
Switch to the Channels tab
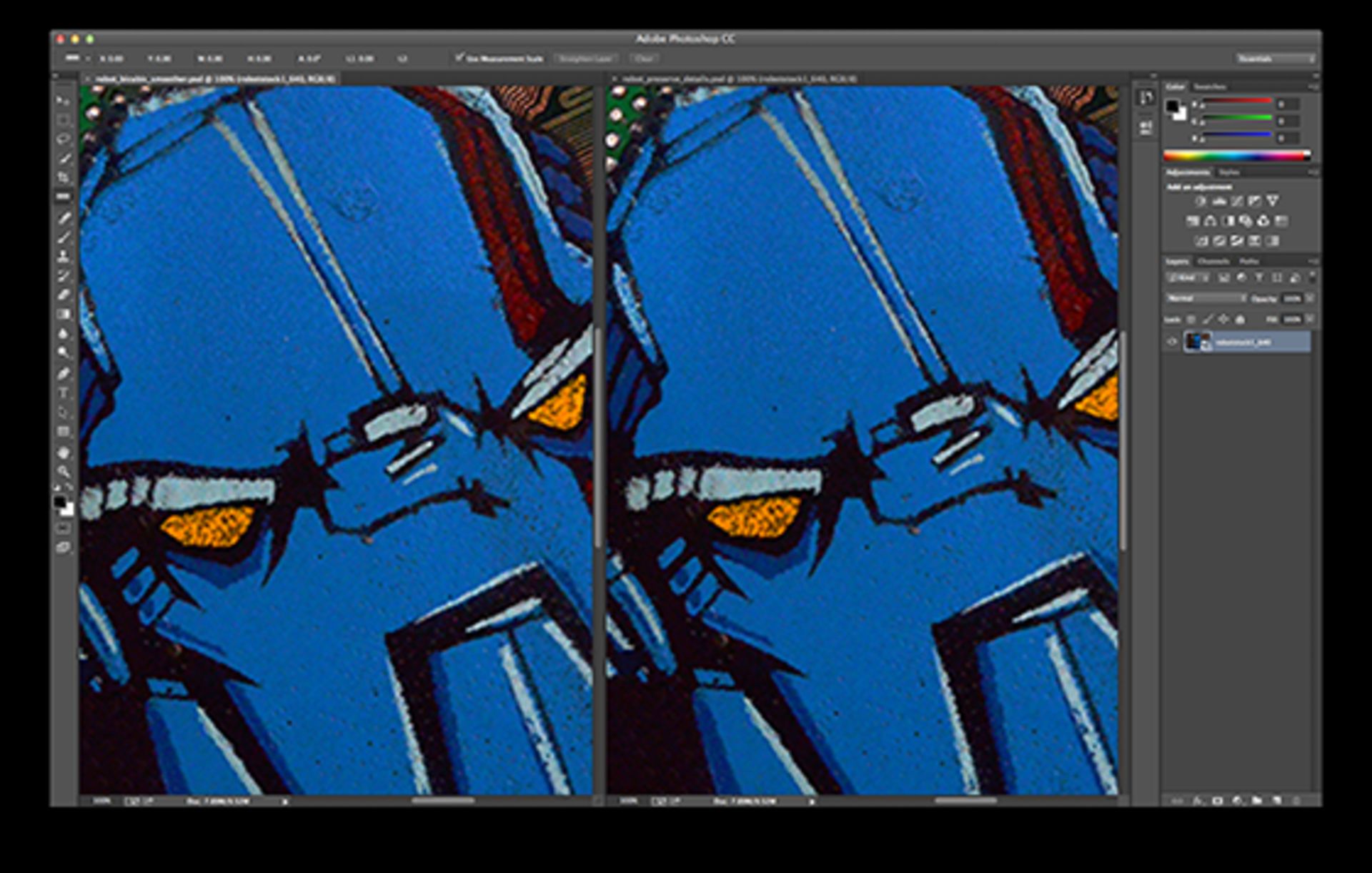click(1213, 261)
